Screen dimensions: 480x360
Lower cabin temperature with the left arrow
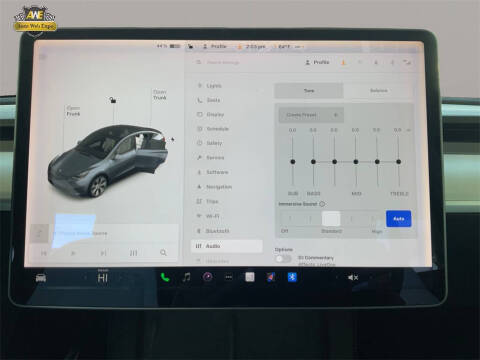click(86, 278)
